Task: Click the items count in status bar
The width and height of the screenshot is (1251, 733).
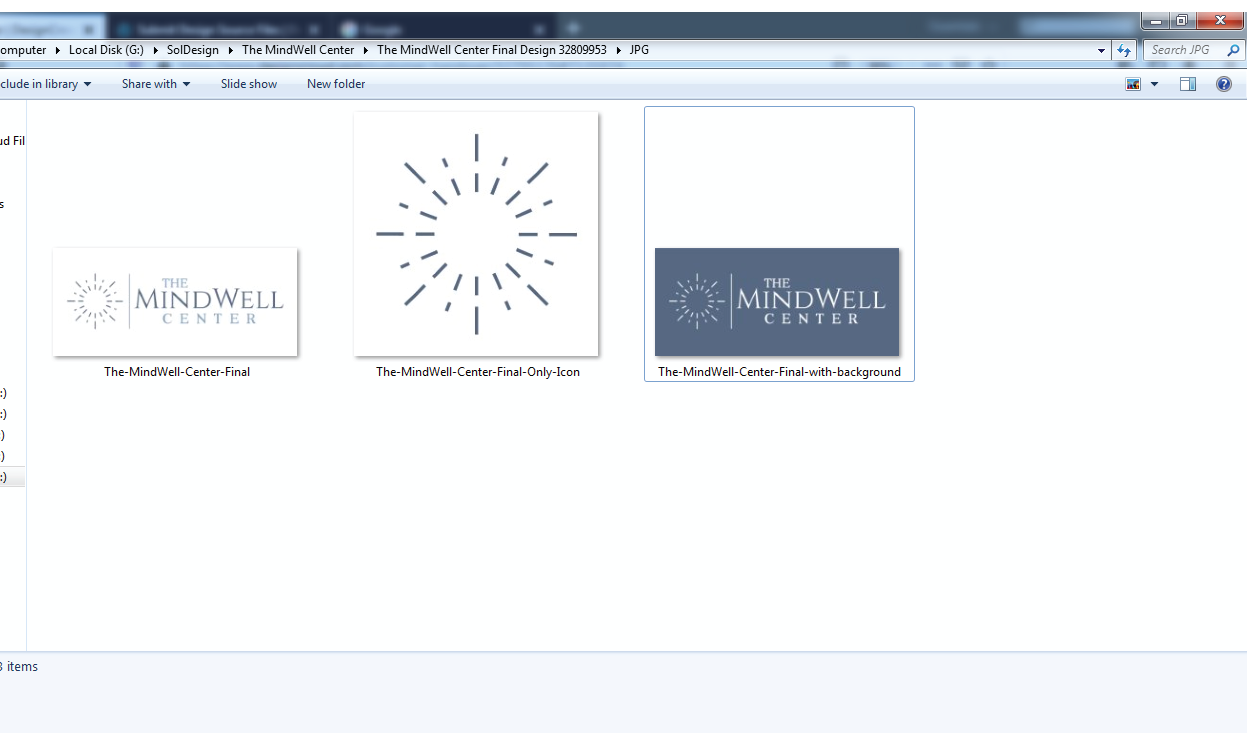Action: [x=19, y=667]
